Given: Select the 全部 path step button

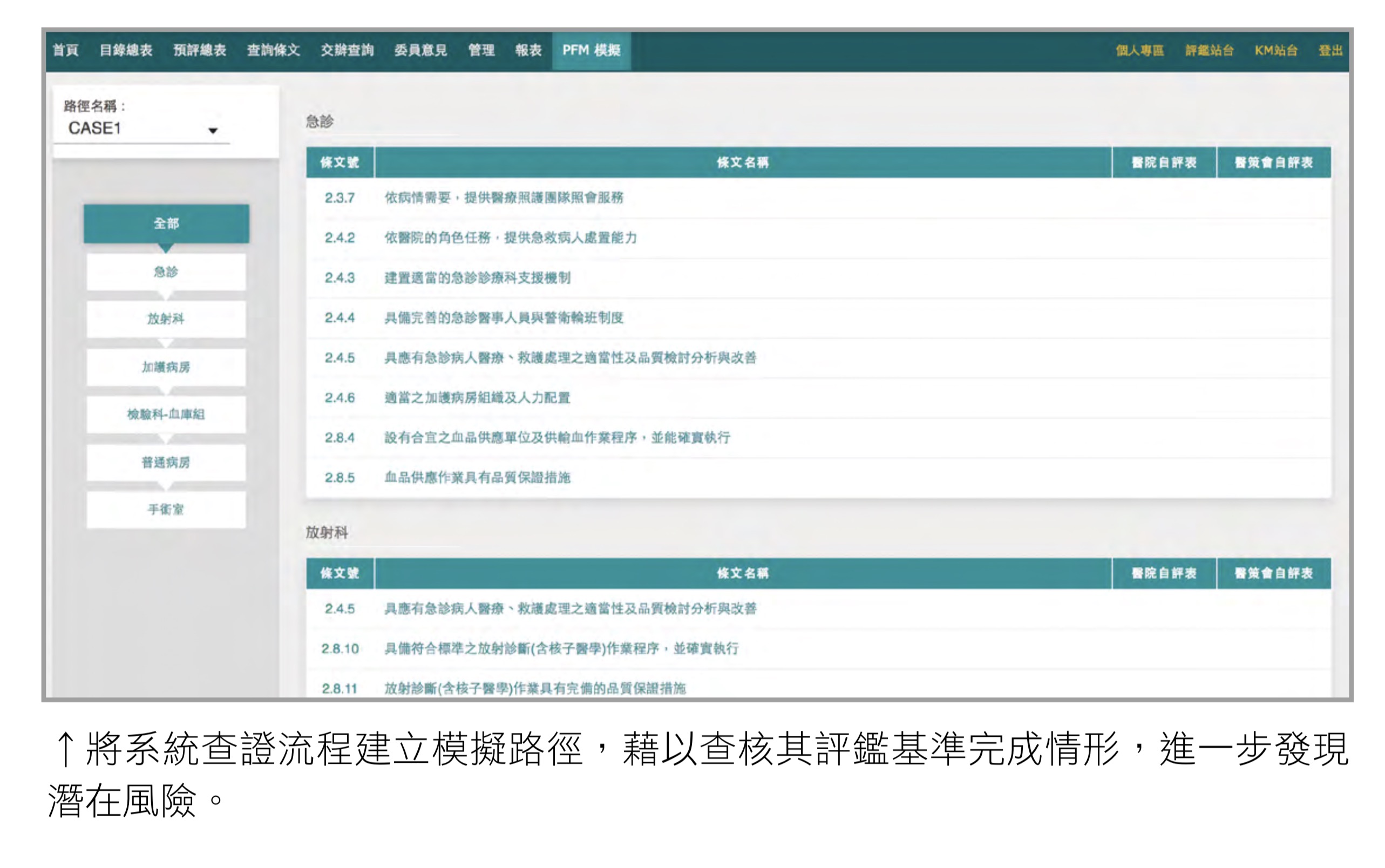Looking at the screenshot, I should [166, 223].
